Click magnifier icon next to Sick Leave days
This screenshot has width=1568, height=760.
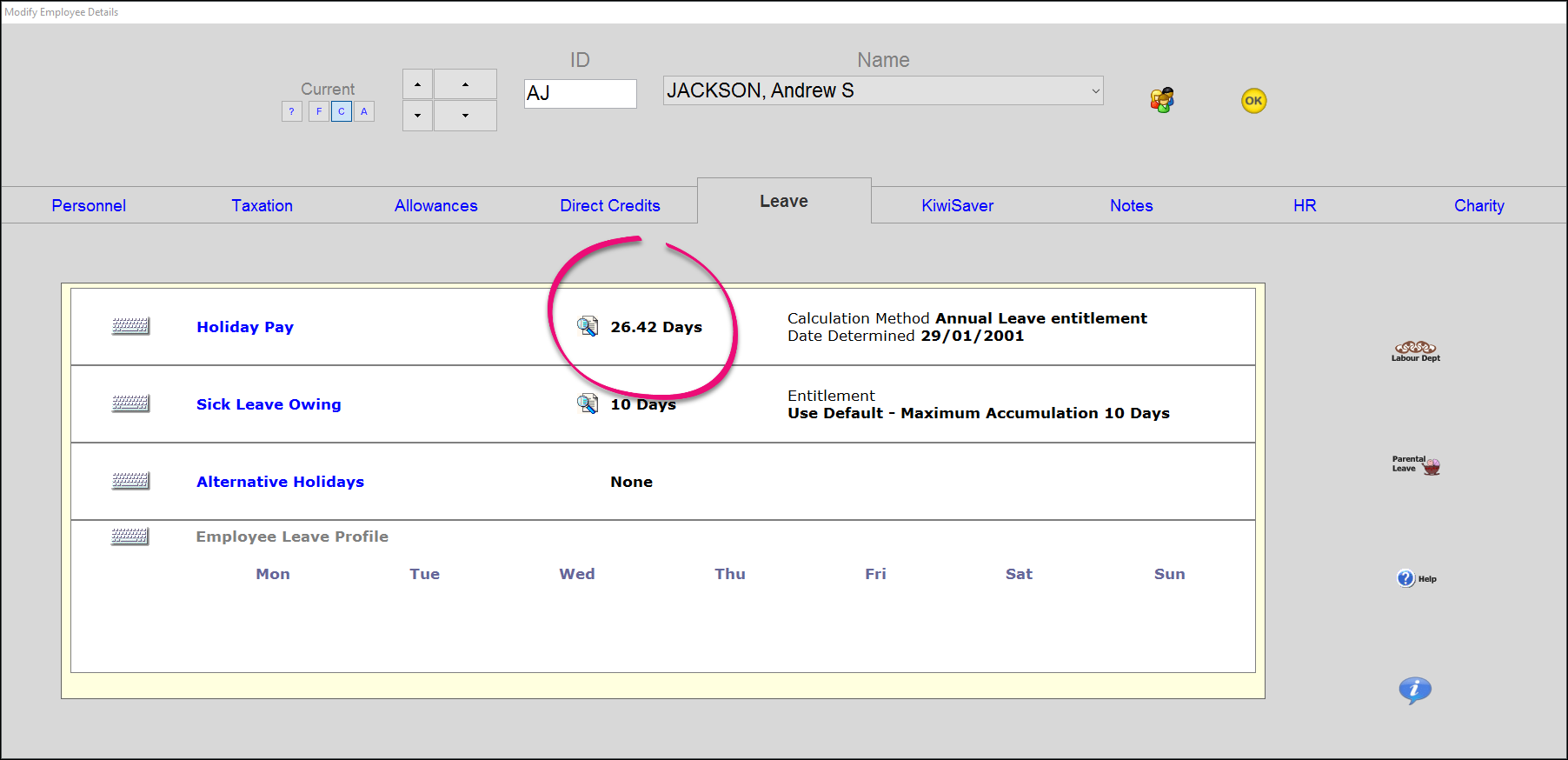588,404
